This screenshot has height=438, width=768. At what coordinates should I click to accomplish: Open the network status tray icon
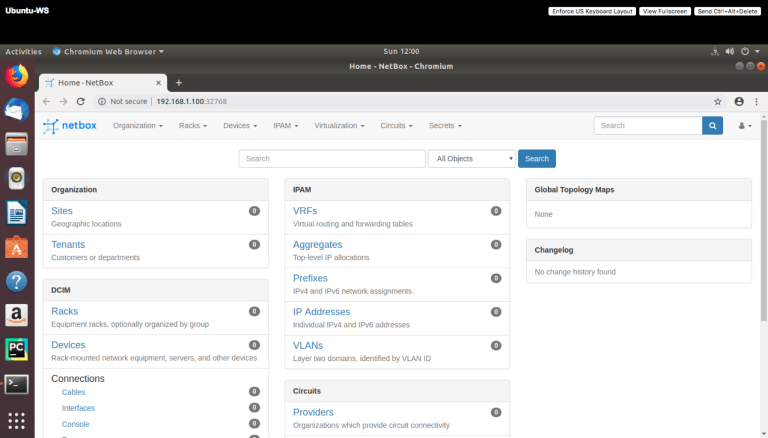[715, 51]
